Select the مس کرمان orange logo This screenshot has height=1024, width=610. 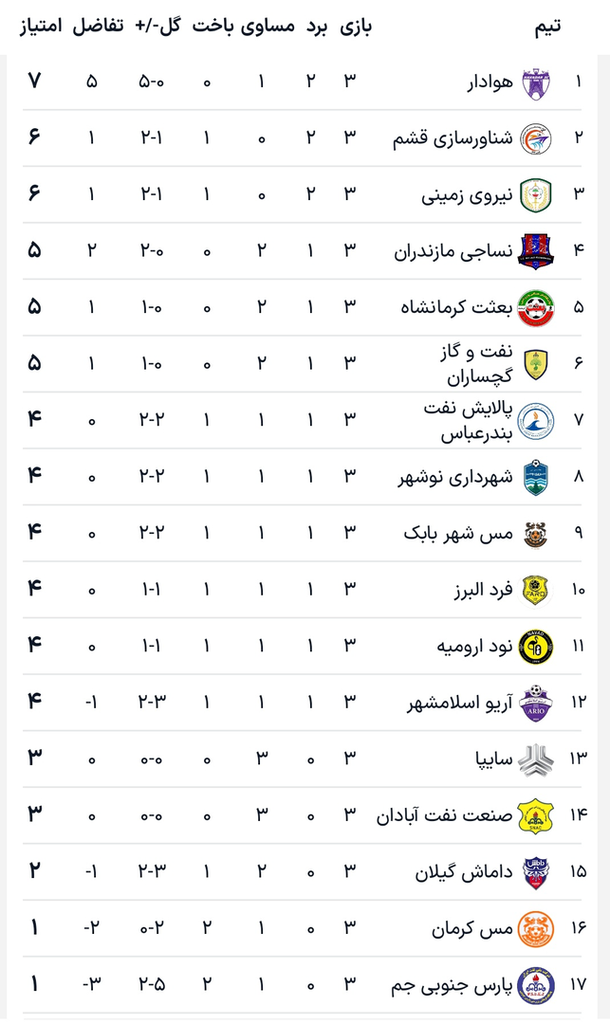[536, 929]
